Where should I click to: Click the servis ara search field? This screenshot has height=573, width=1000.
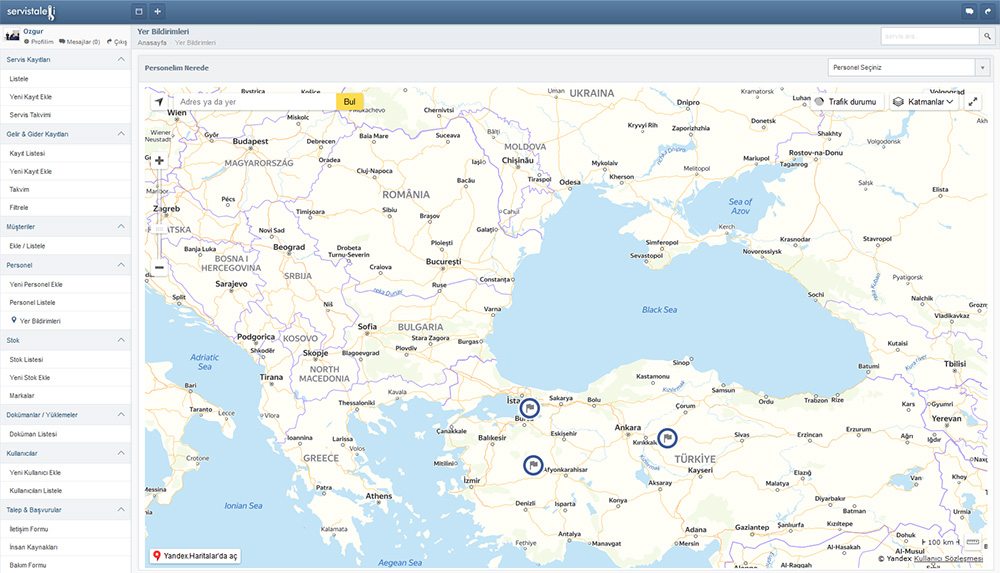pos(930,36)
